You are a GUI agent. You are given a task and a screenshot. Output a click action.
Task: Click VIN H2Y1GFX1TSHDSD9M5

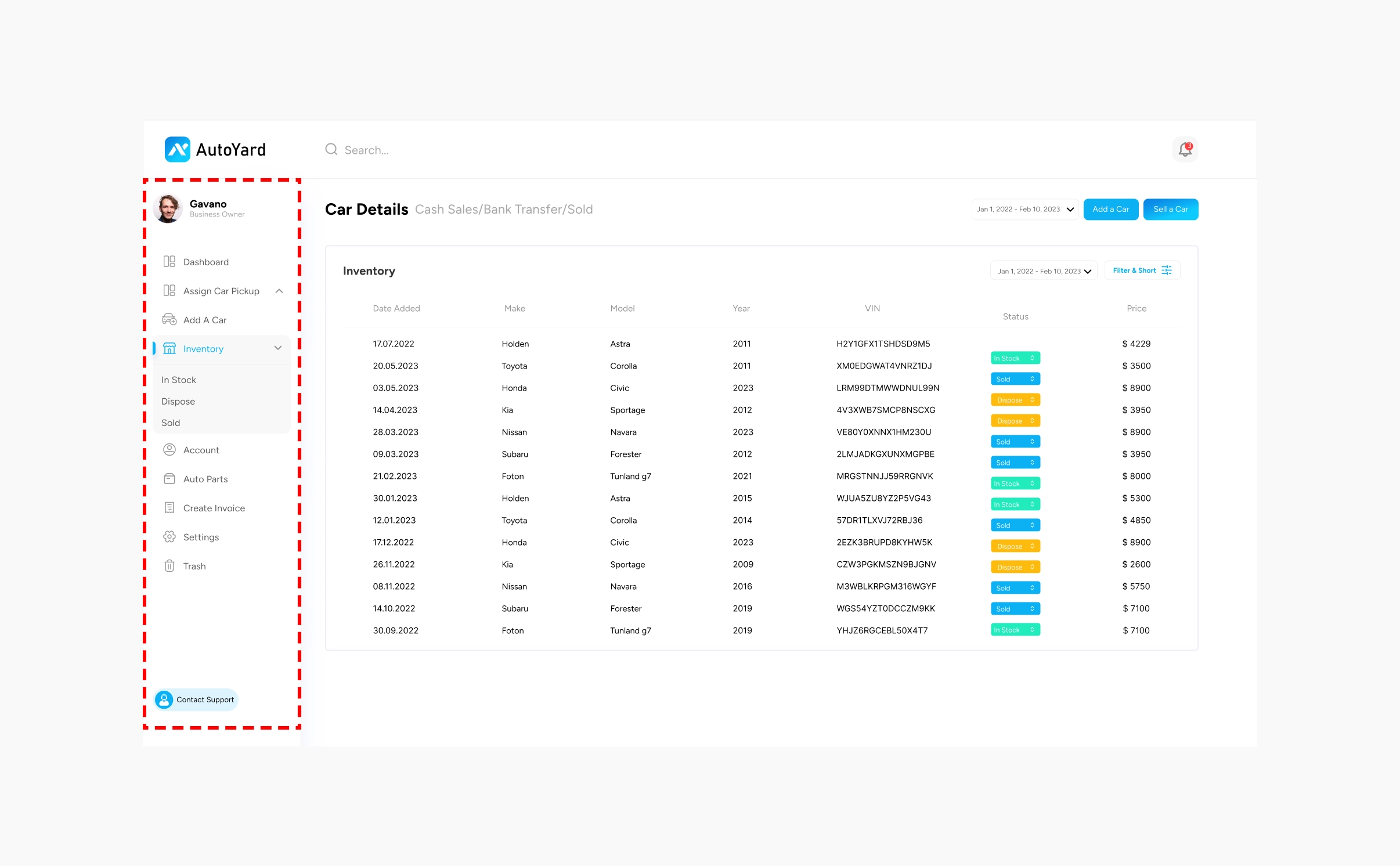click(883, 344)
